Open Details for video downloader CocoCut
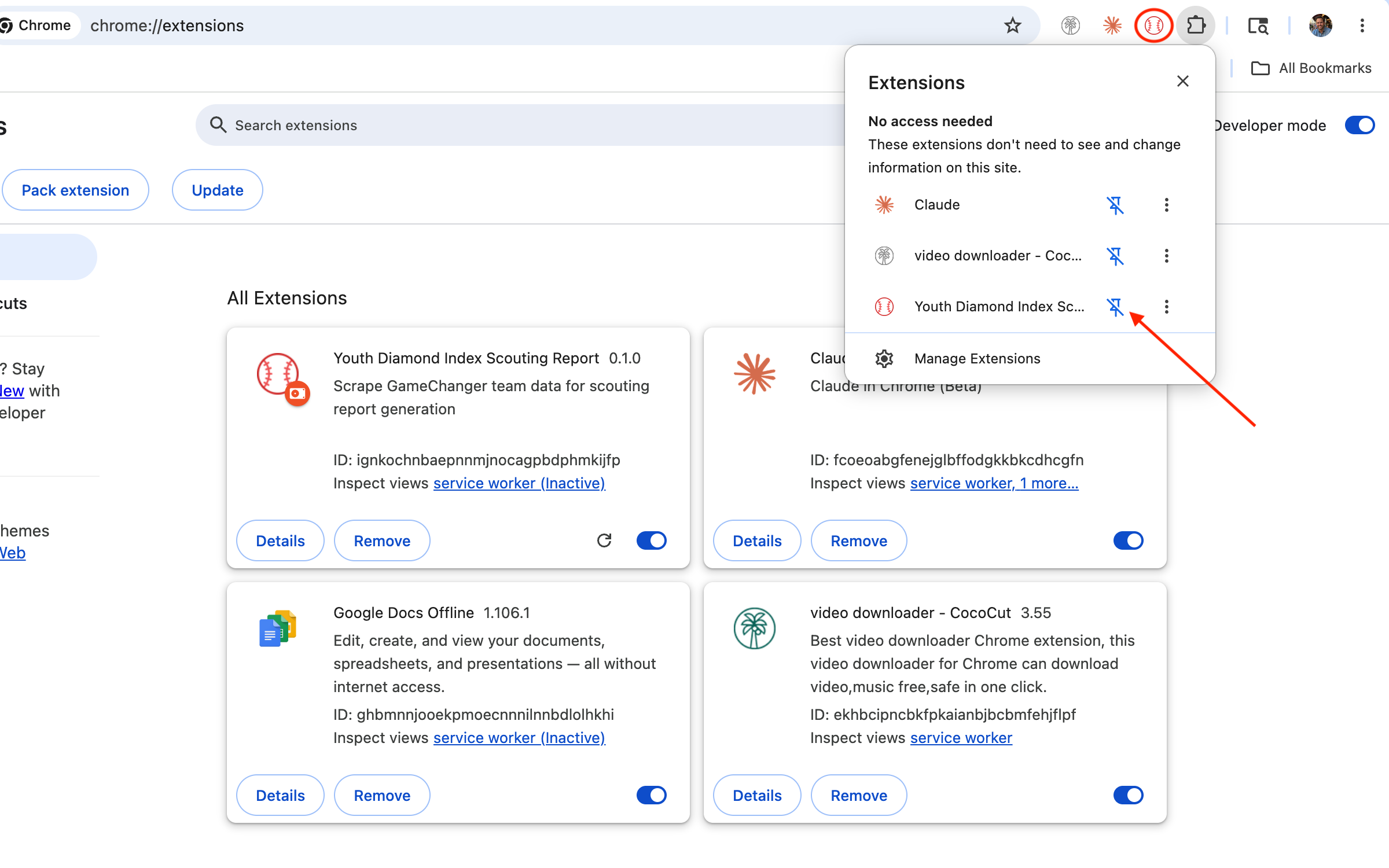Screen dimensions: 1389x868 (x=757, y=795)
